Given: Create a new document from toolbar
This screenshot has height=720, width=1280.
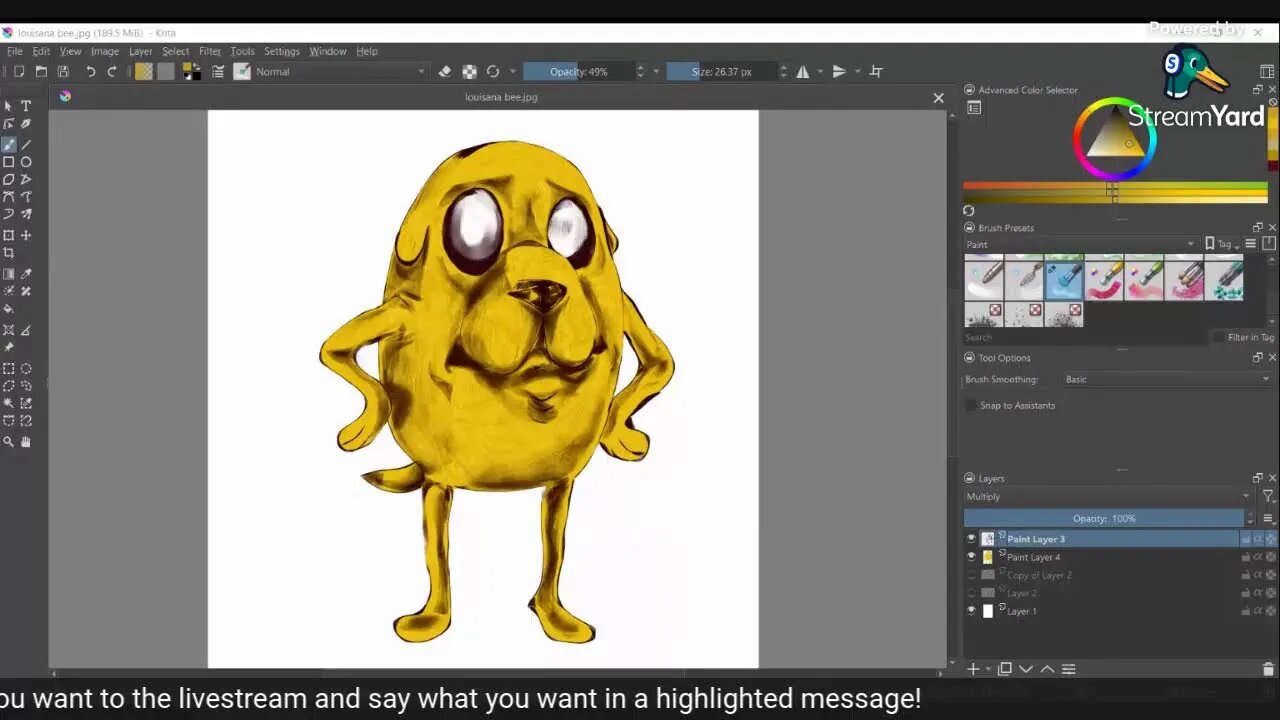Looking at the screenshot, I should [x=19, y=72].
